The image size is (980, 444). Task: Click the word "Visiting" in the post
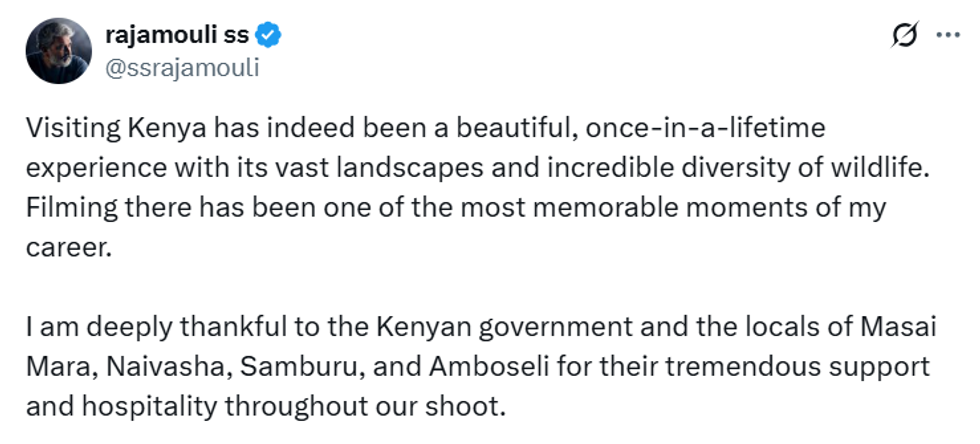[x=72, y=129]
